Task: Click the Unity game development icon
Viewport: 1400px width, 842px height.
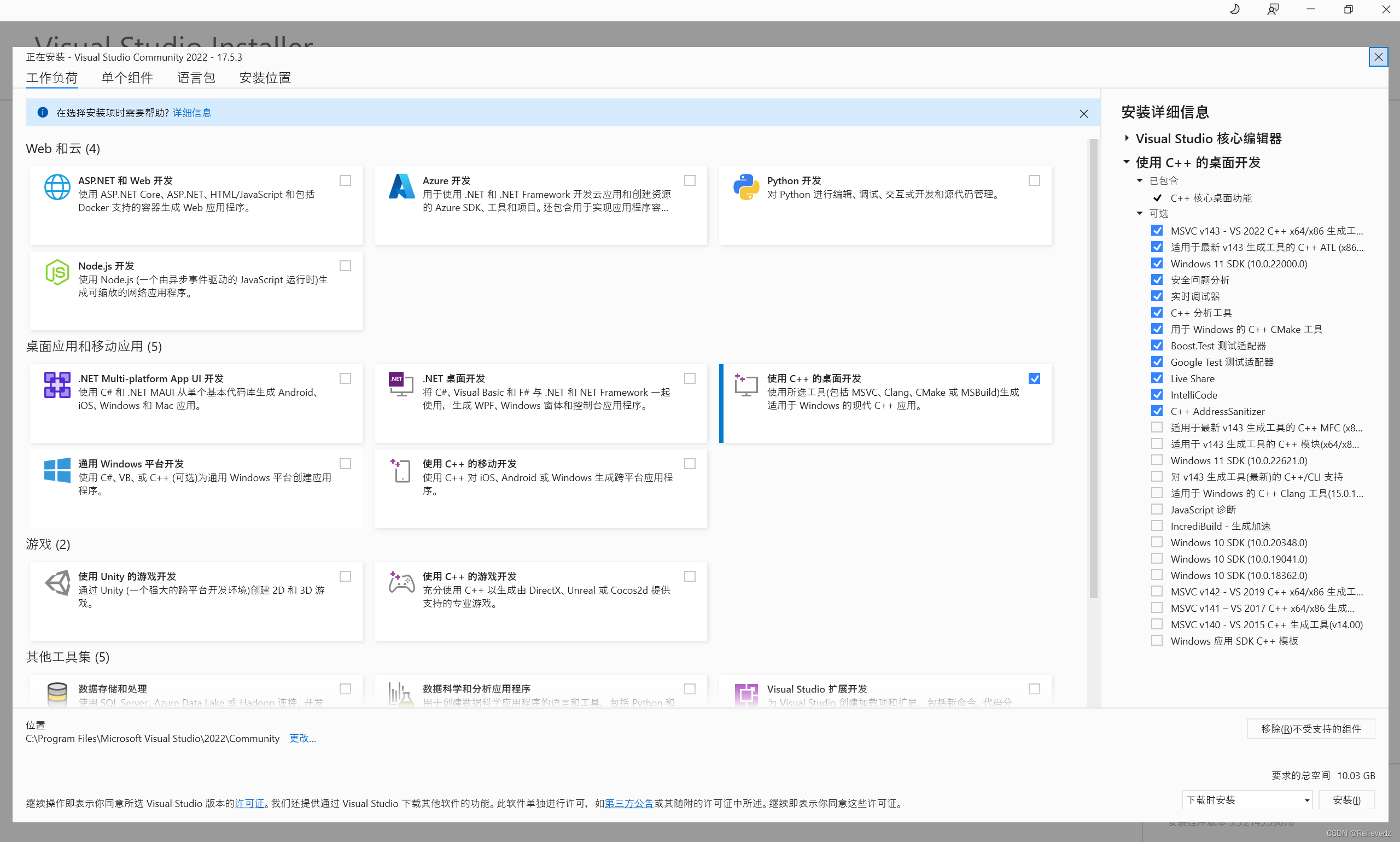Action: 57,583
